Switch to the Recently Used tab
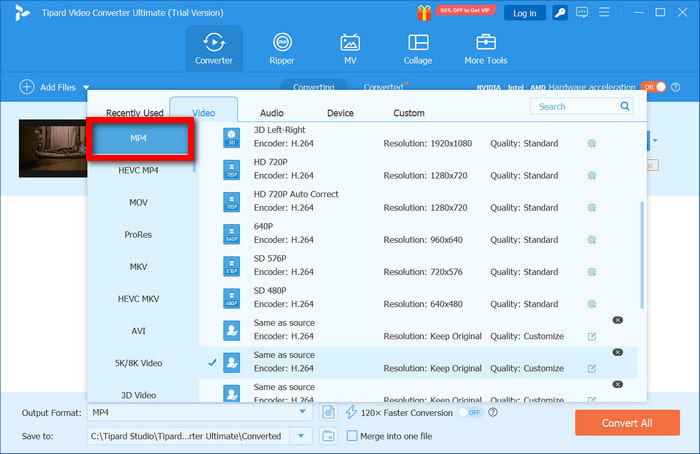The height and width of the screenshot is (454, 700). pyautogui.click(x=135, y=112)
